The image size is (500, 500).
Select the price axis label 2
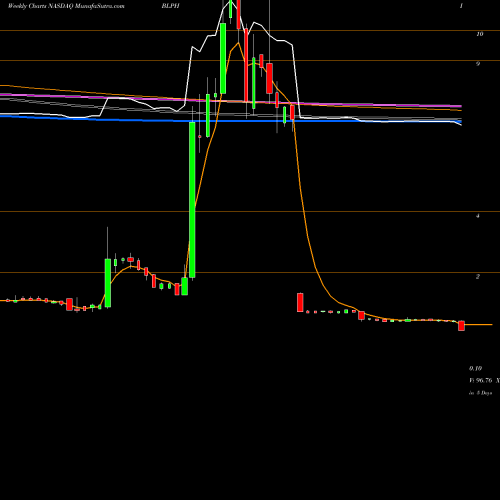tap(478, 276)
